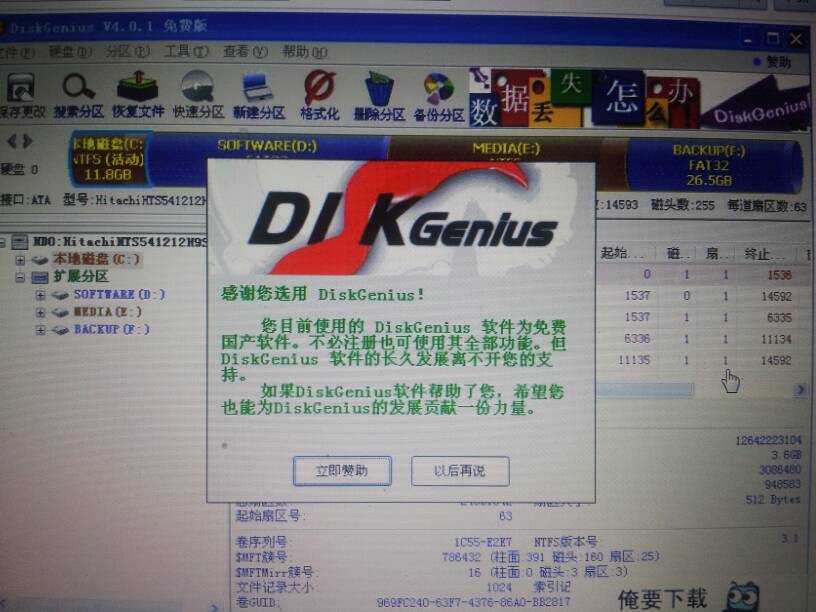Start the 快速分区 quick partition tool

pyautogui.click(x=198, y=95)
